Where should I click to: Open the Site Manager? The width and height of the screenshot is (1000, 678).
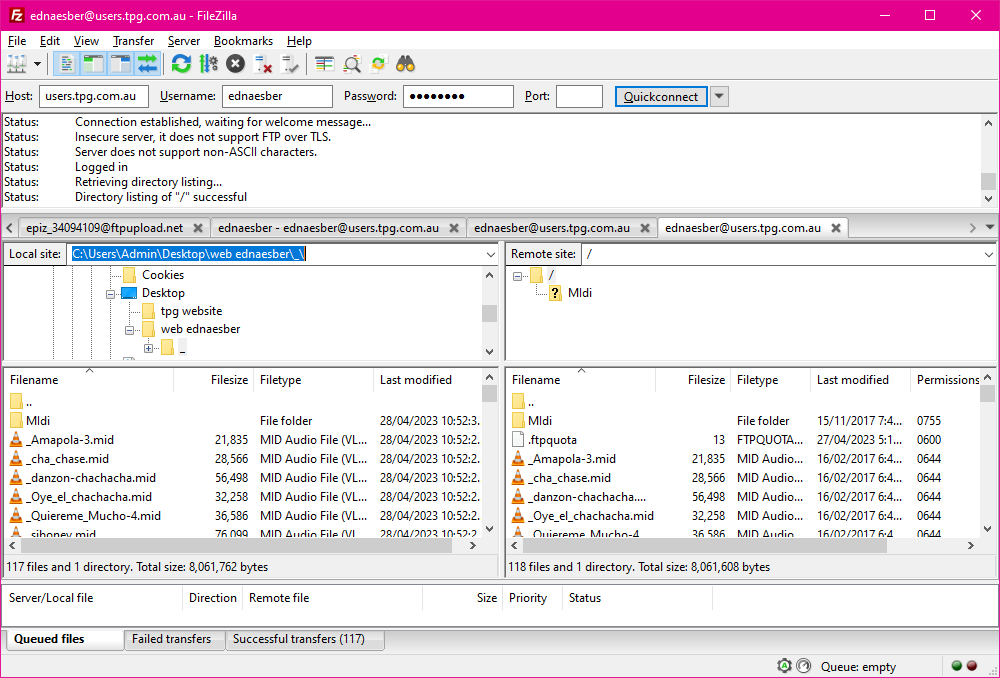pos(17,64)
